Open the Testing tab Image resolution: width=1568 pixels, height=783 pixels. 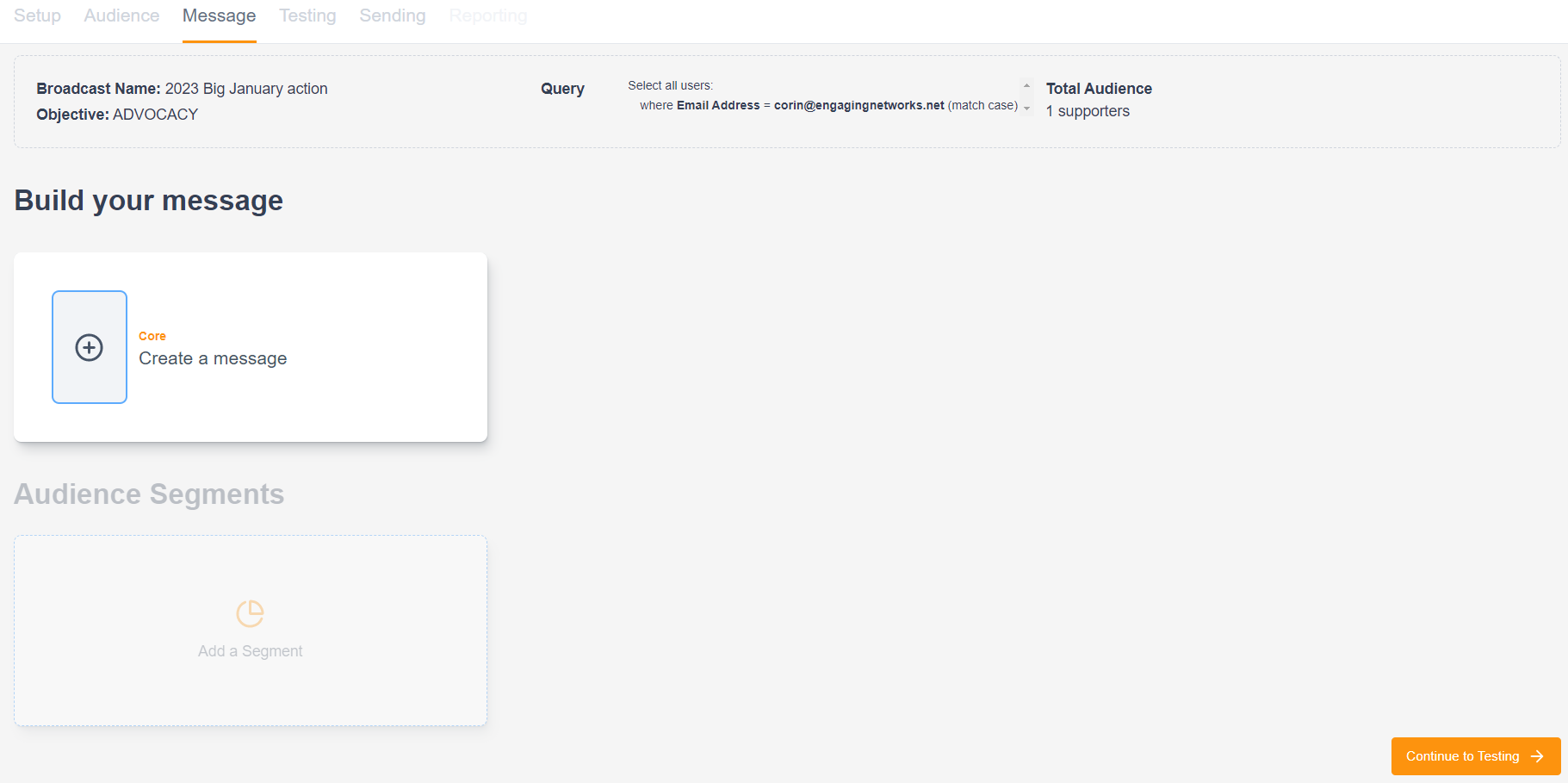(x=307, y=16)
